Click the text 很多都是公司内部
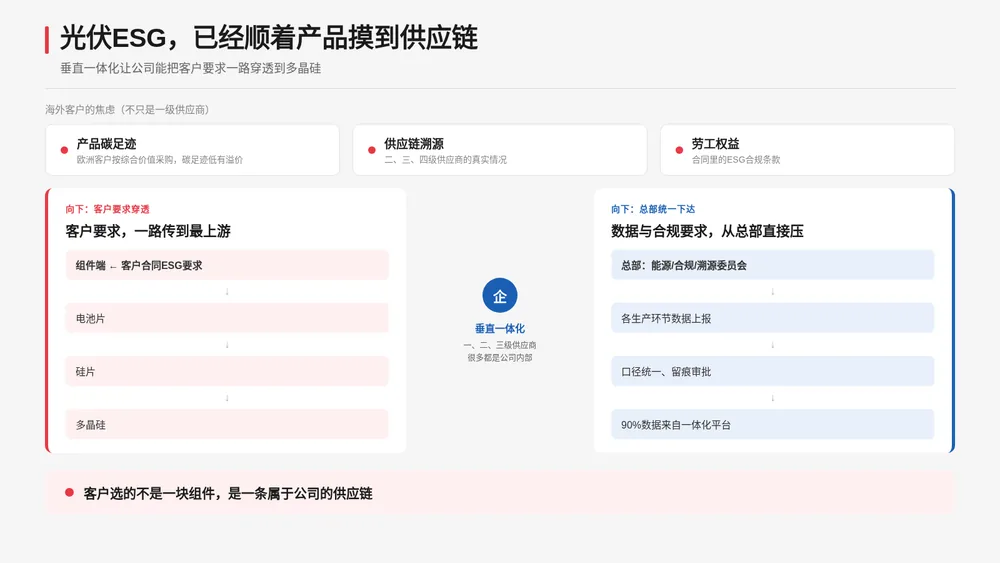 pos(499,358)
